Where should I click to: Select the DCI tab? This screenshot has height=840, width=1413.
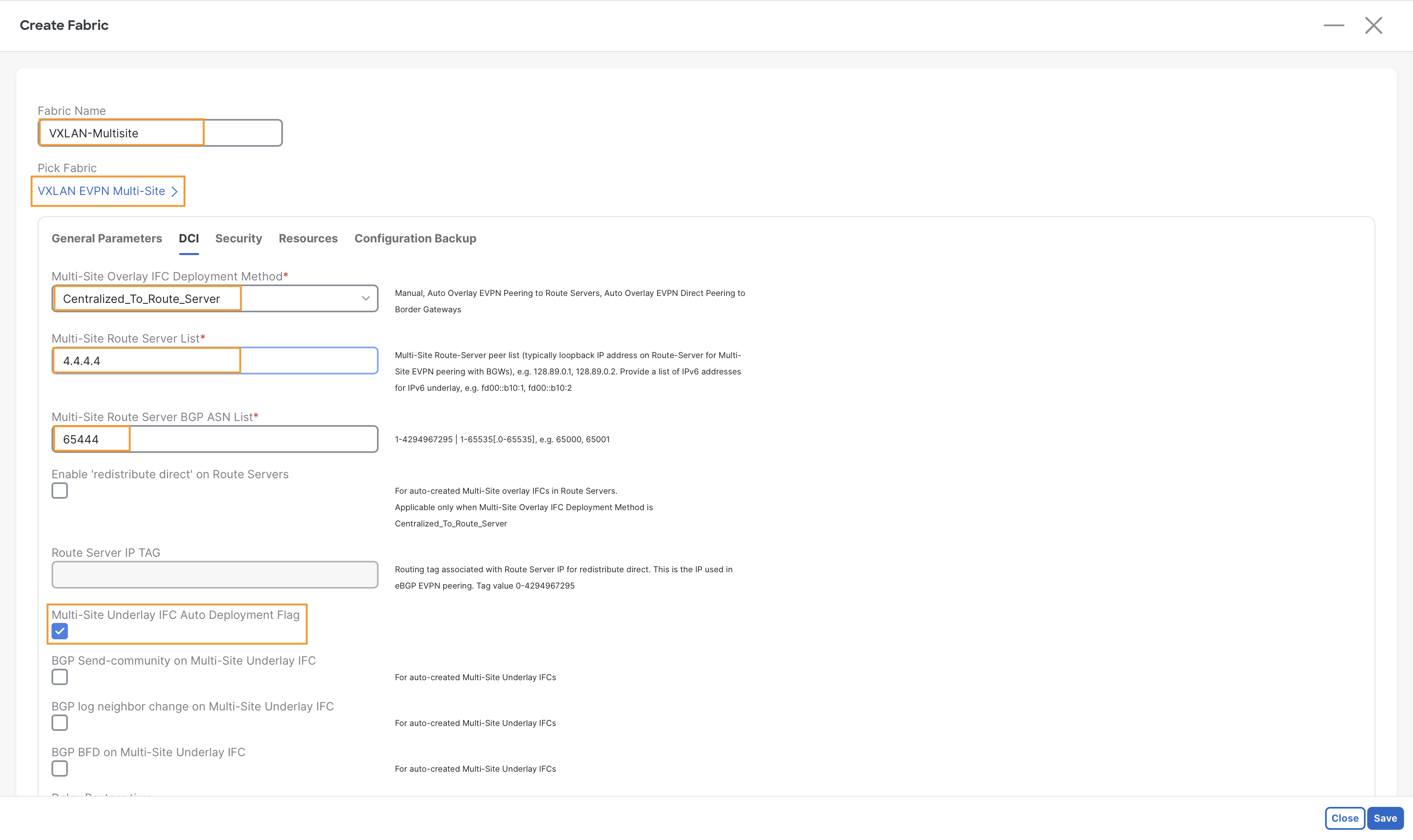[x=188, y=238]
